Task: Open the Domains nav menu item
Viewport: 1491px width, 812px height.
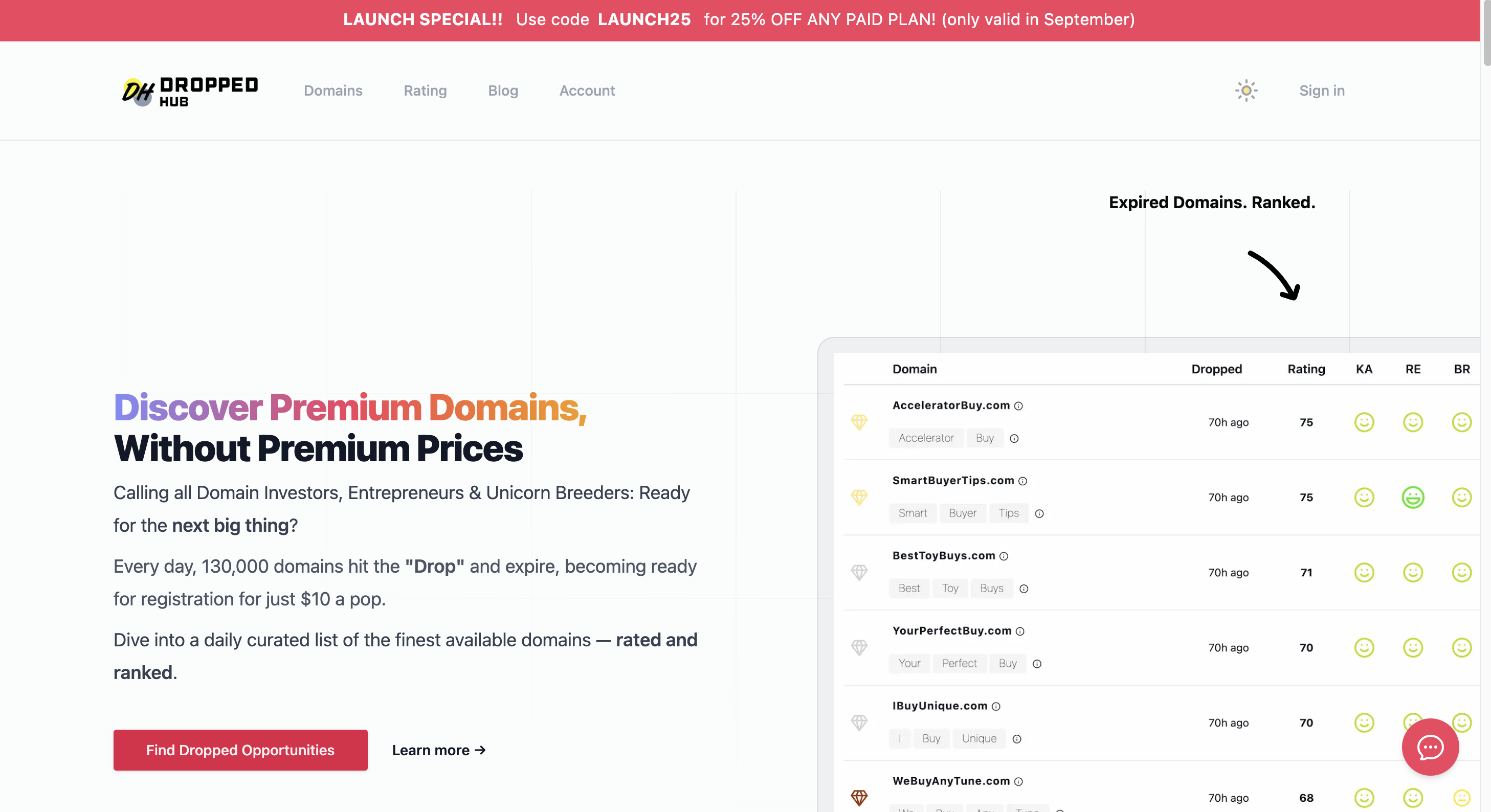Action: [x=333, y=91]
